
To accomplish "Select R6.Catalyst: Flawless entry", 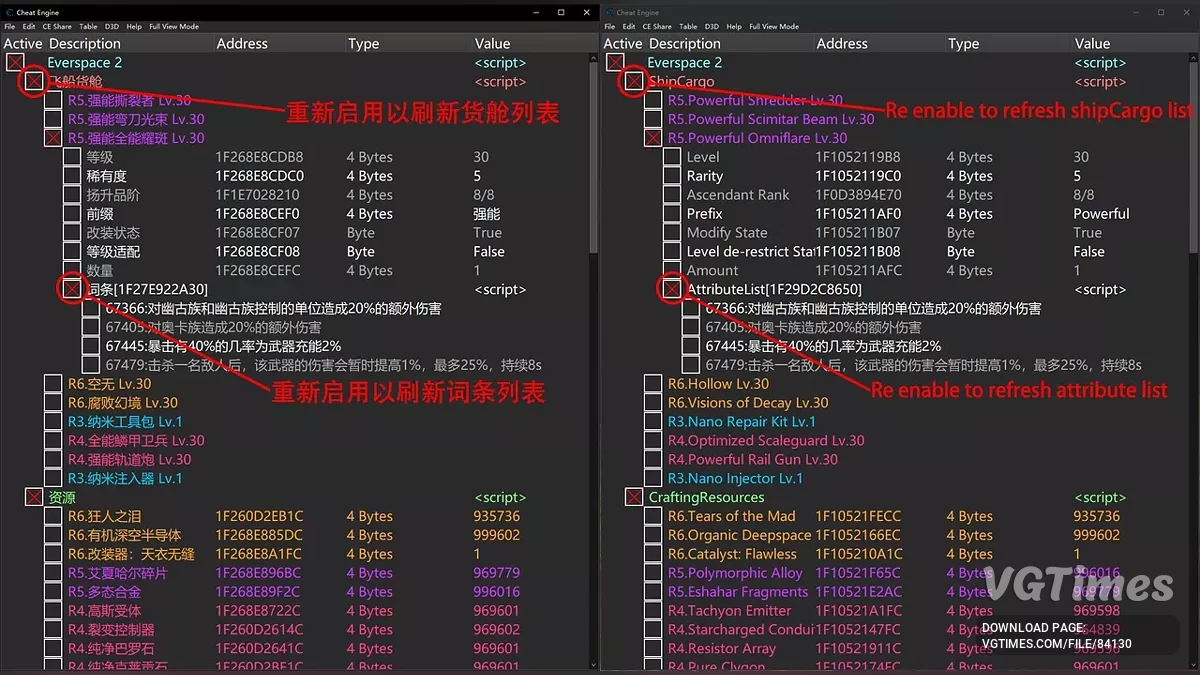I will [x=732, y=554].
